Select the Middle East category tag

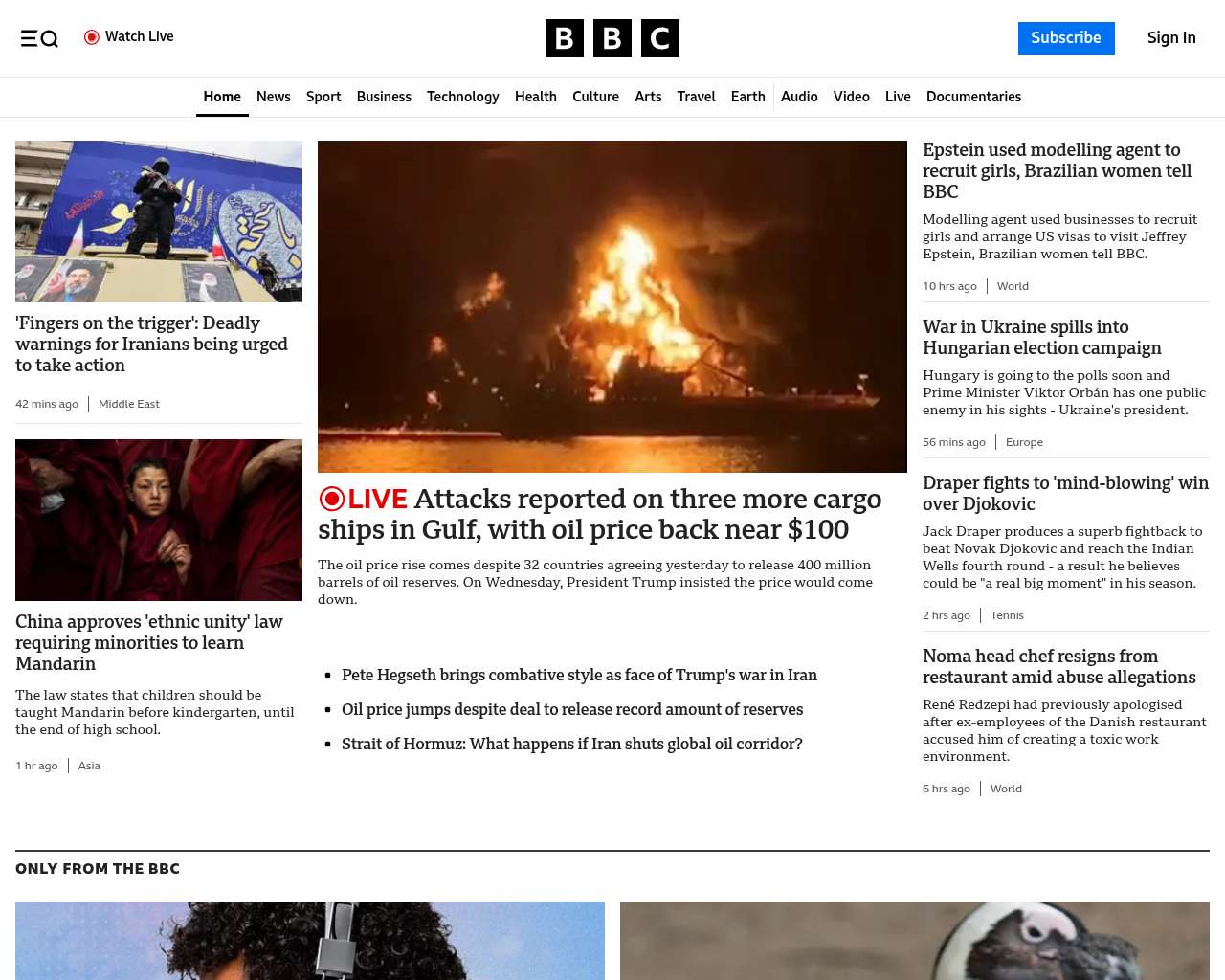pyautogui.click(x=129, y=404)
